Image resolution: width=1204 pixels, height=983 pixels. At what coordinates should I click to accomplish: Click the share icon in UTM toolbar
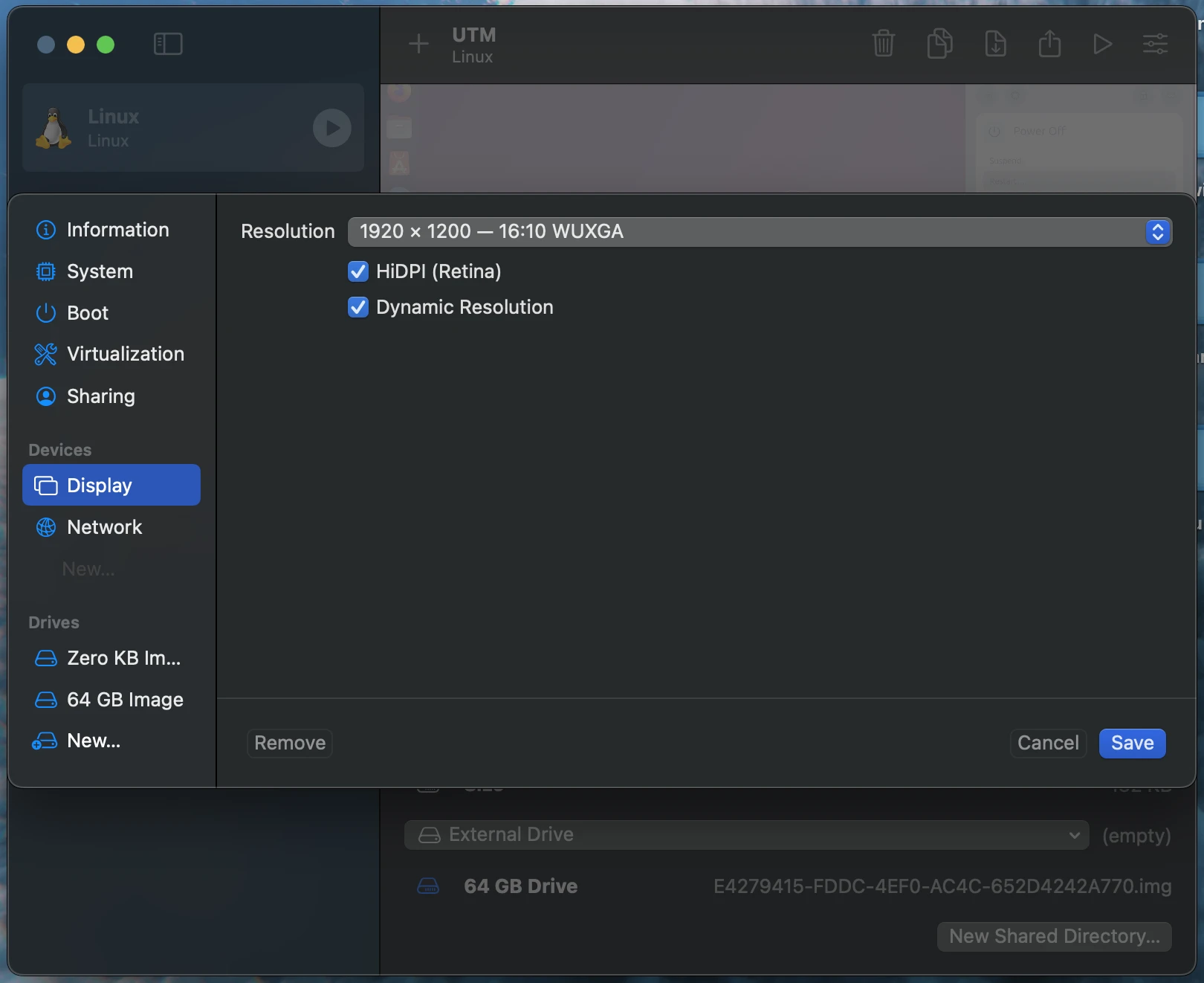click(x=1049, y=43)
